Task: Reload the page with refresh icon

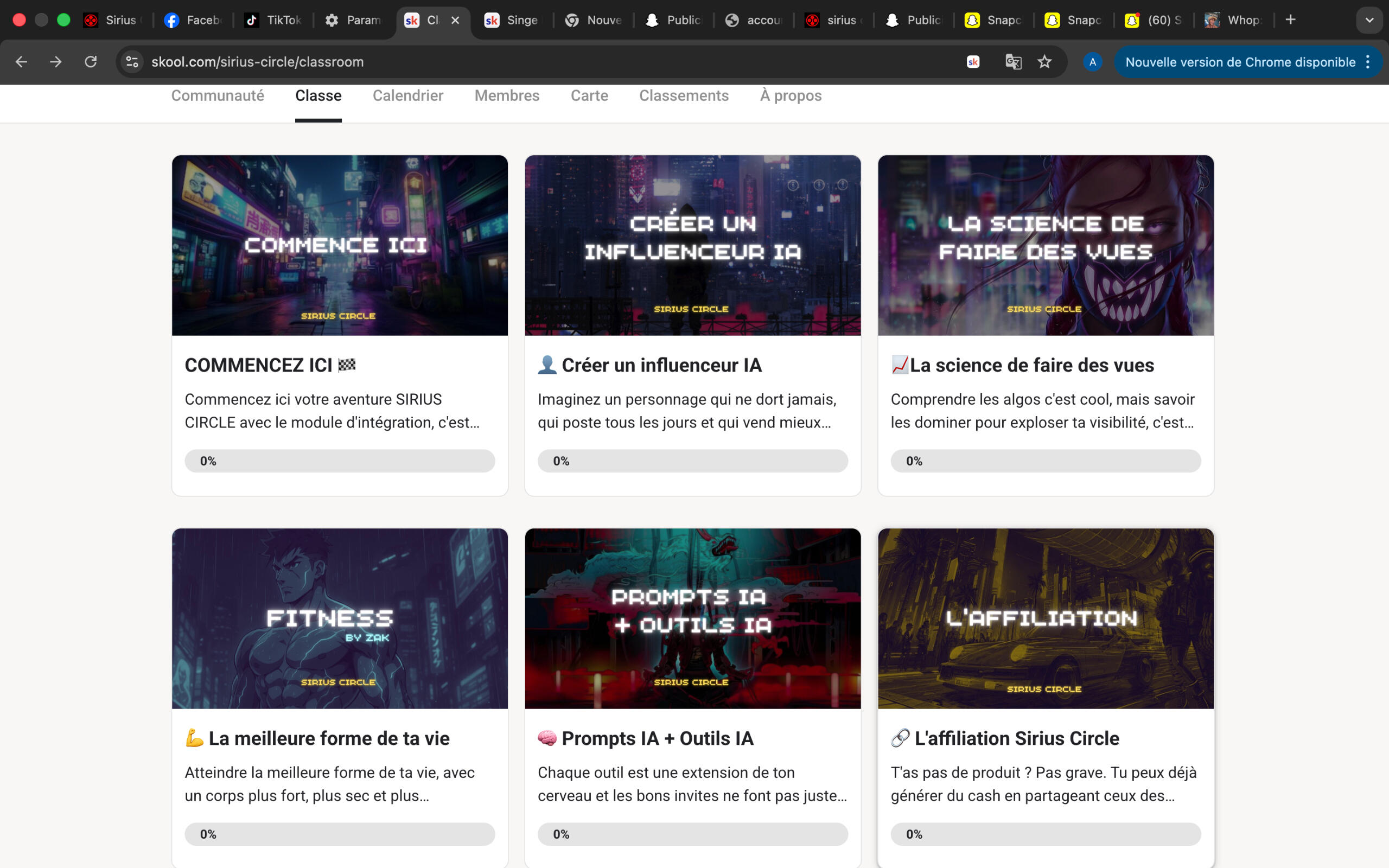Action: (90, 61)
